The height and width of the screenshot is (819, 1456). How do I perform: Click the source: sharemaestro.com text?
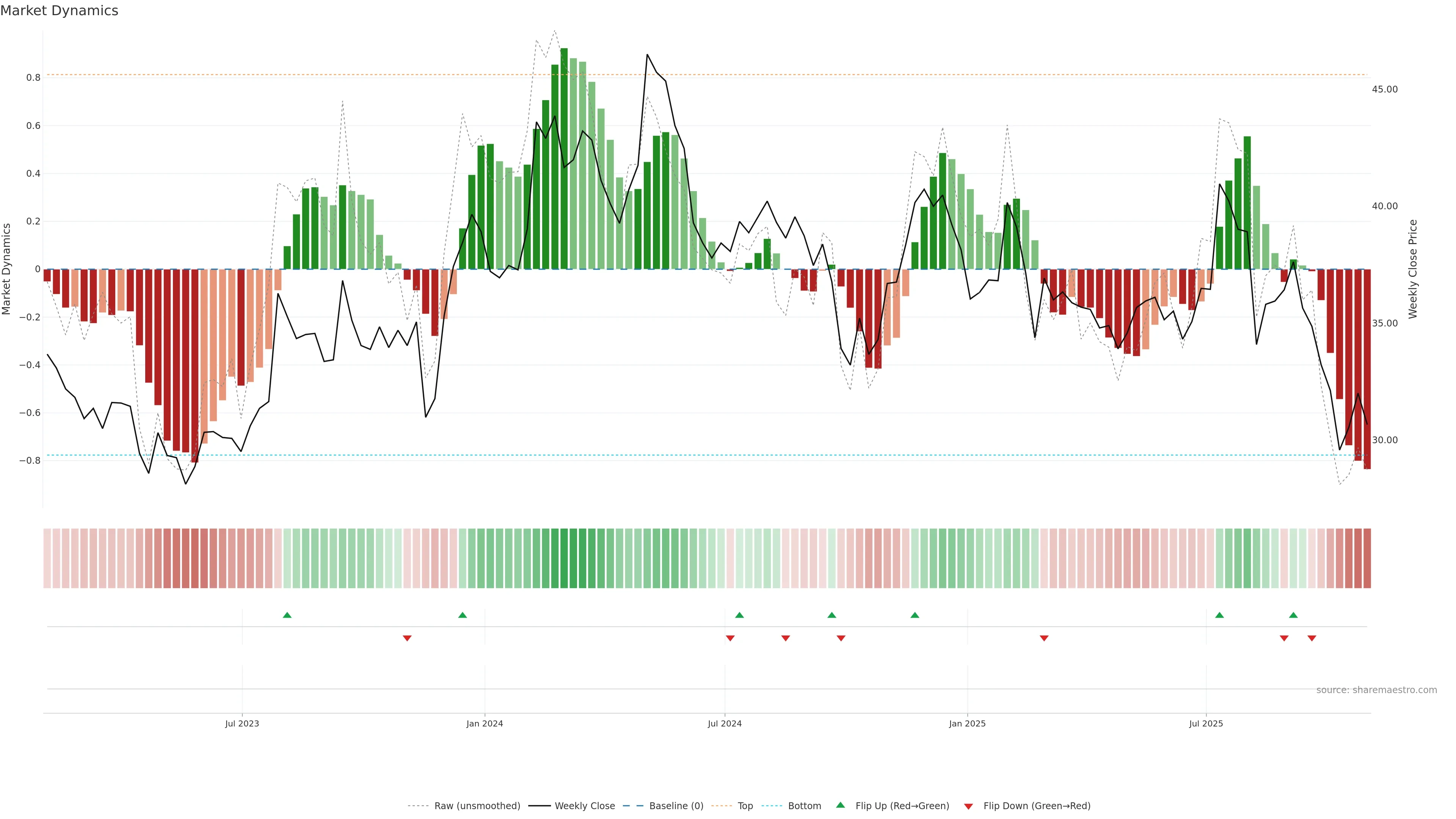coord(1376,690)
